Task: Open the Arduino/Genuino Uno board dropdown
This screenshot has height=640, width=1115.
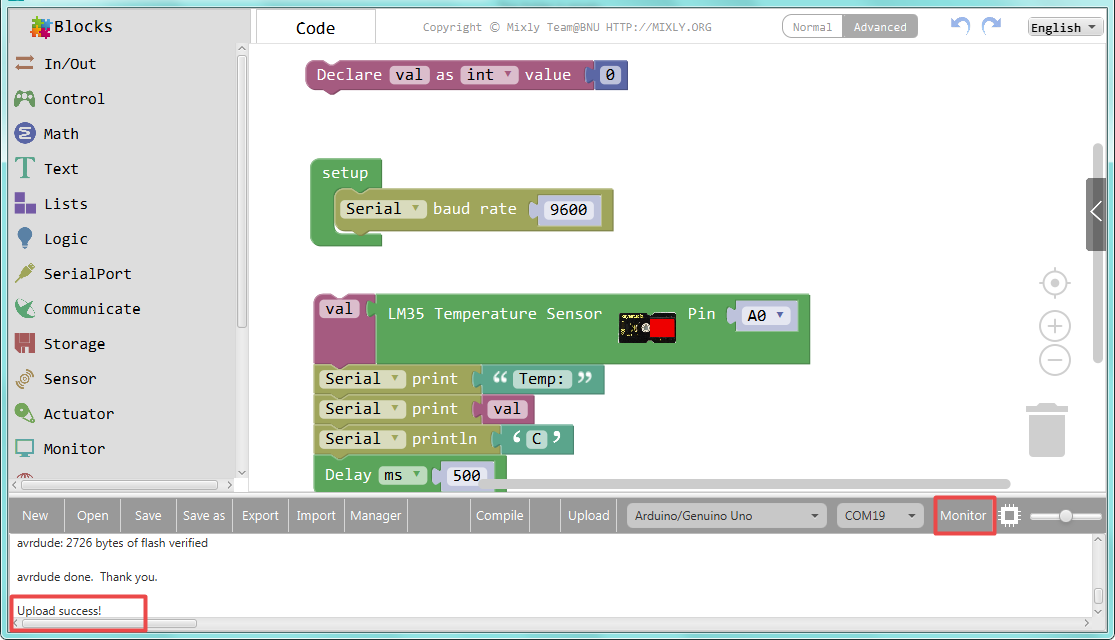Action: click(726, 516)
